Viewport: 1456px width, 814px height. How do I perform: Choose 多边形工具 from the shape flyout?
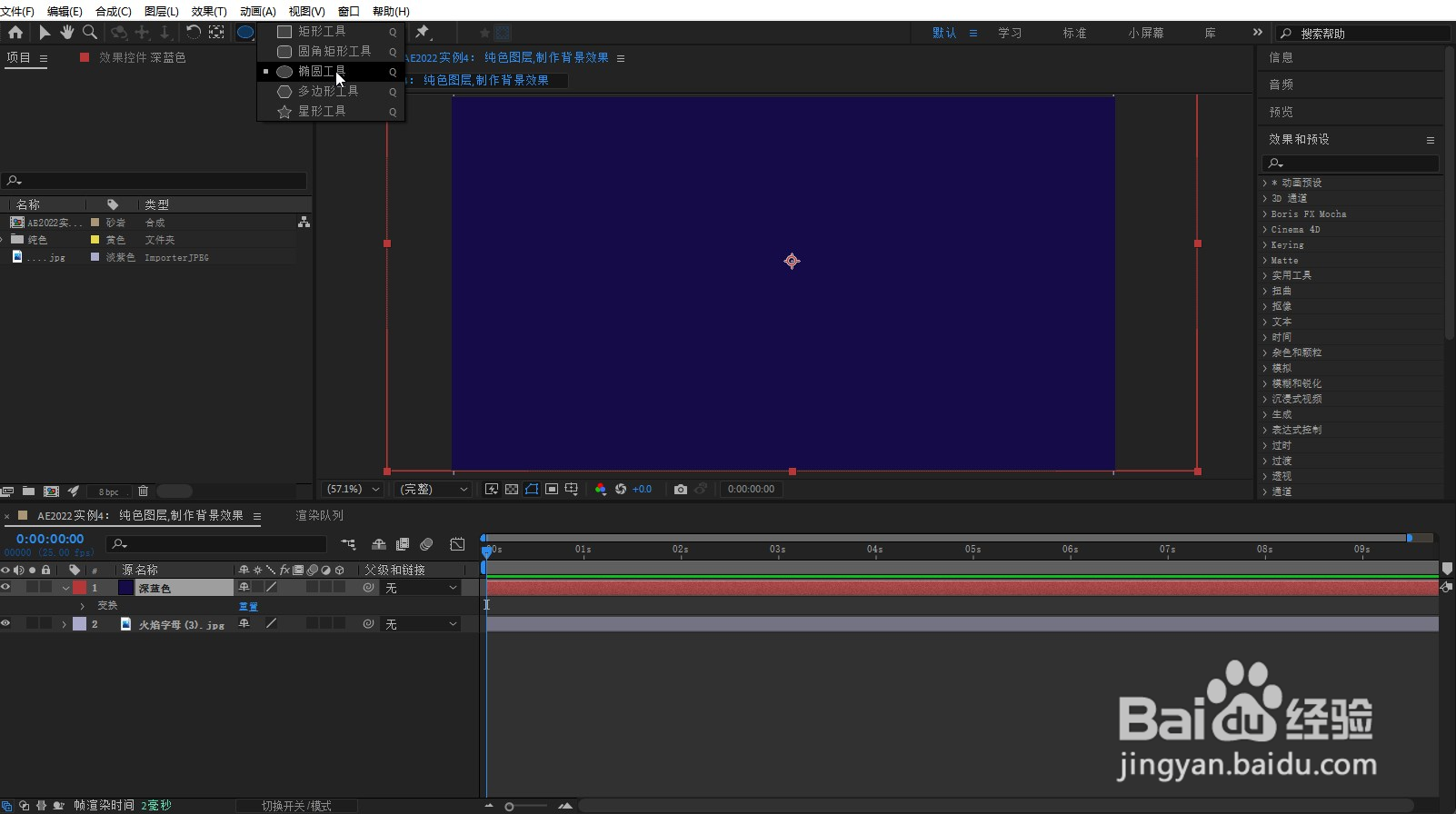[x=331, y=91]
